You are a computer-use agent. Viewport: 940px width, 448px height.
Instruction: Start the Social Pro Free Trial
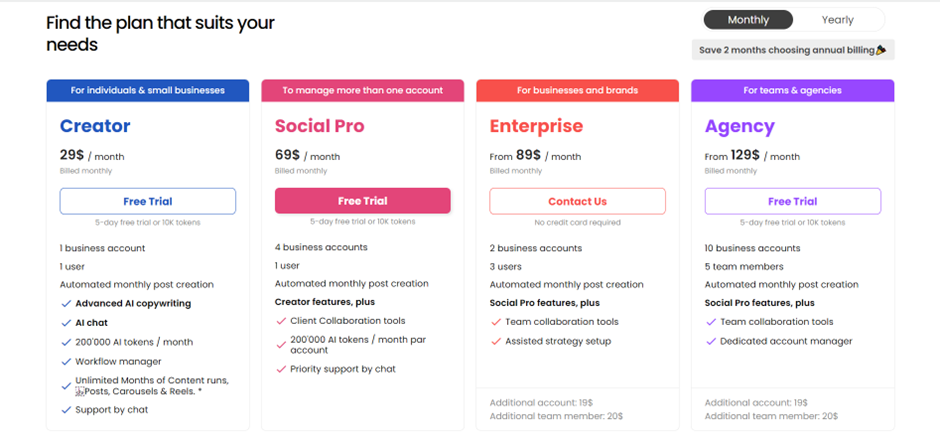[363, 201]
